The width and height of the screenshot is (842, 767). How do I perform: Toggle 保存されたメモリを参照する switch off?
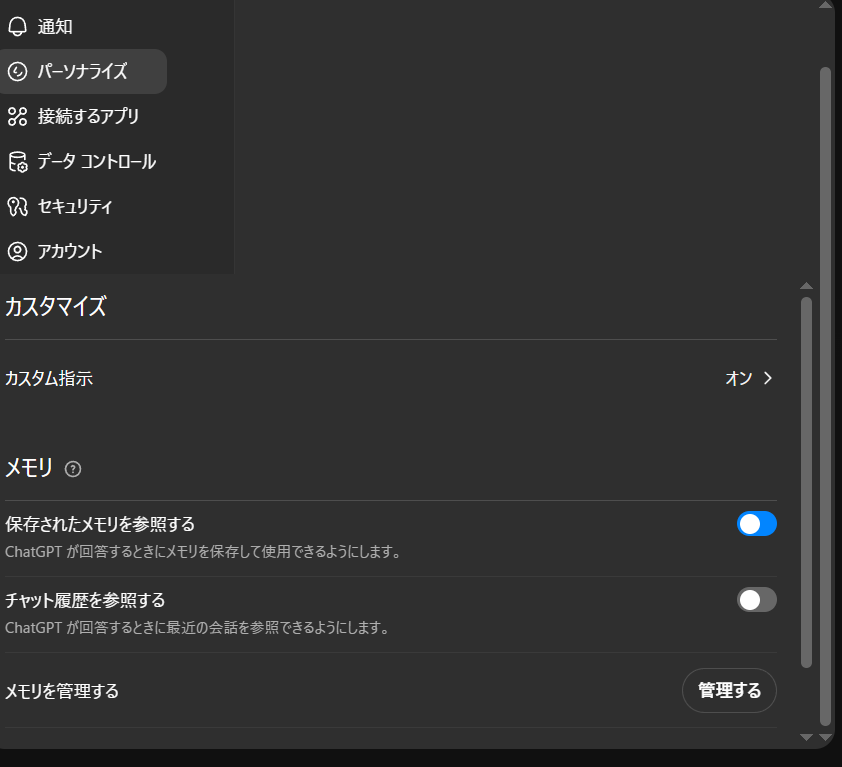tap(757, 524)
